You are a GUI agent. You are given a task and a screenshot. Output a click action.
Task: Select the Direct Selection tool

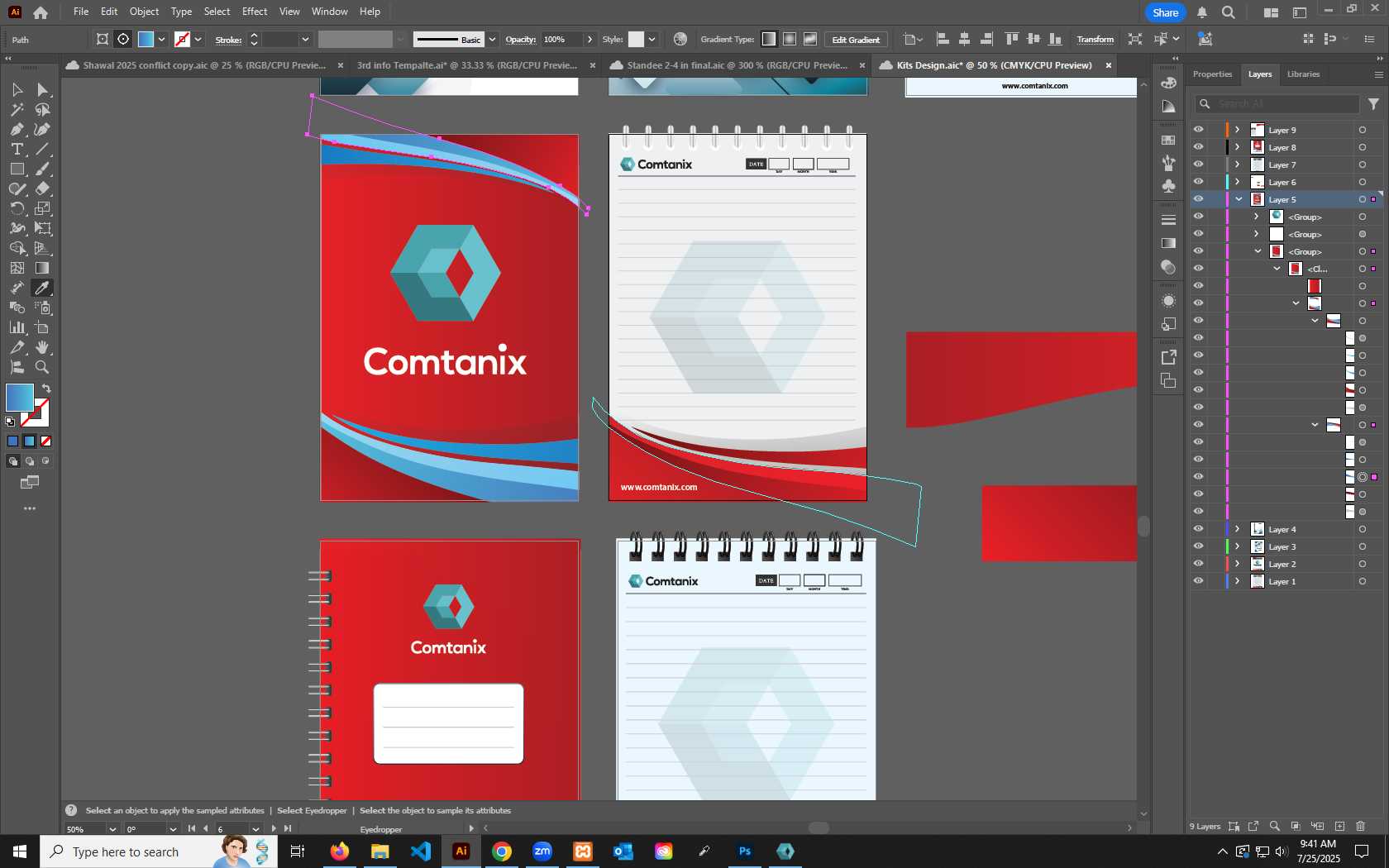tap(42, 89)
